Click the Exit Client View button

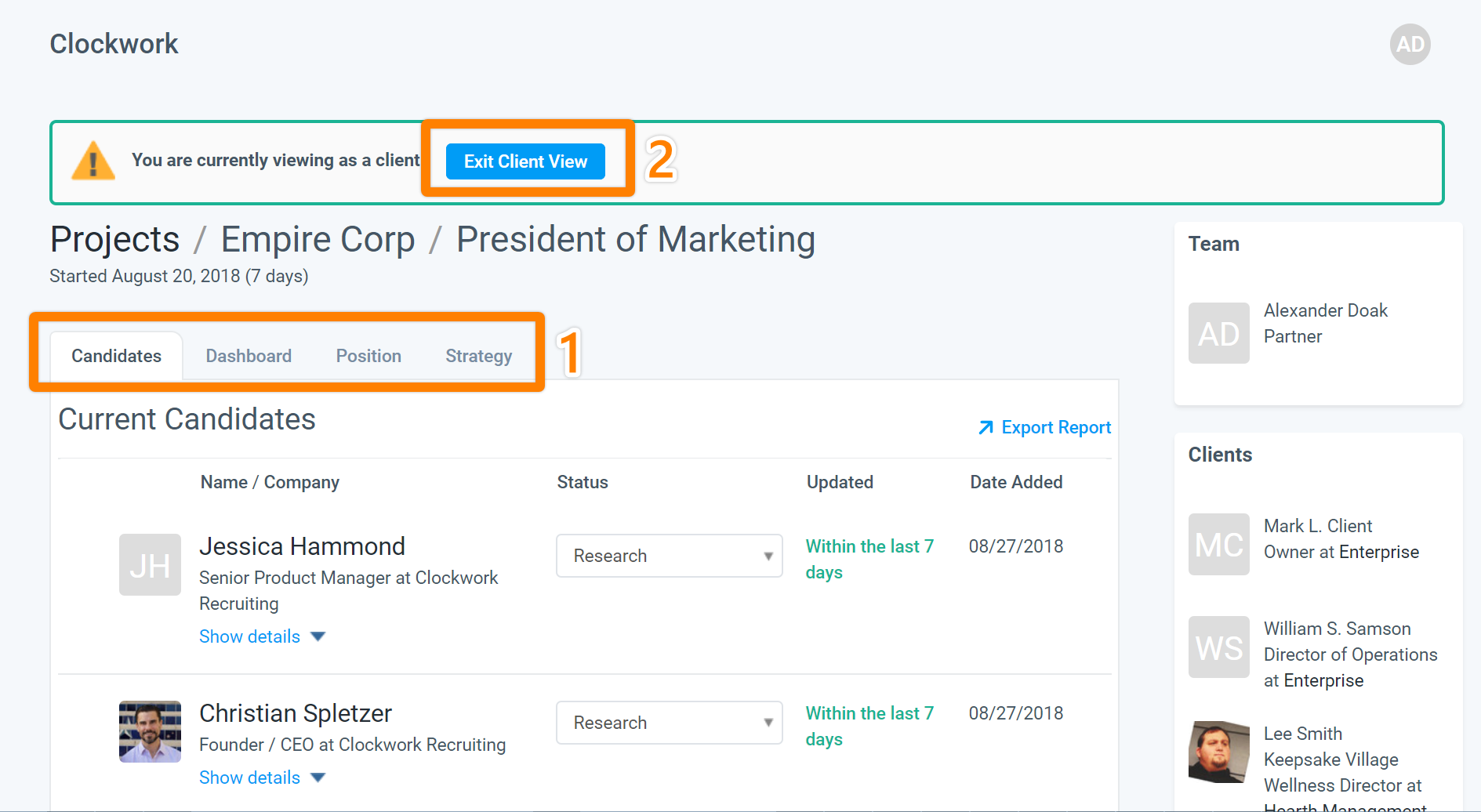(525, 161)
